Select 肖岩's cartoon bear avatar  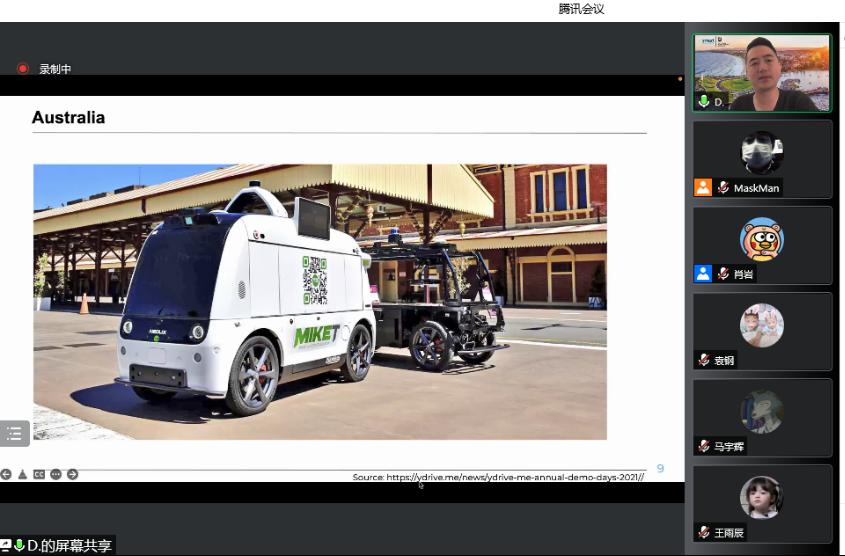[761, 239]
